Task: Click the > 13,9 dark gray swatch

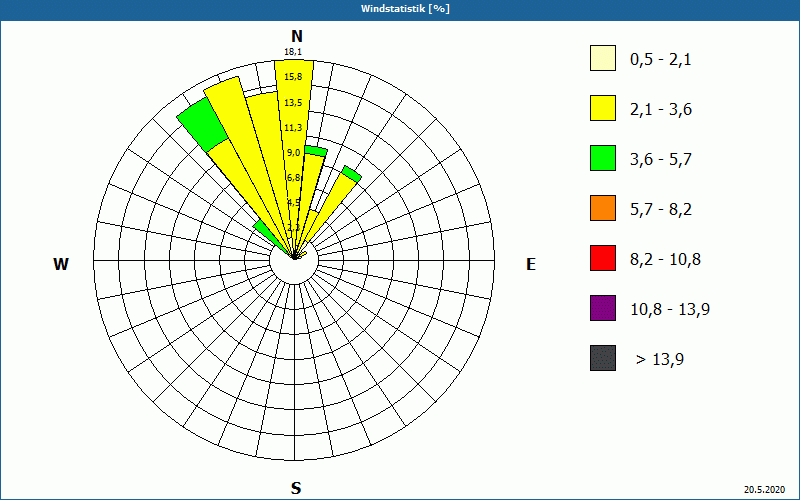Action: [x=603, y=358]
